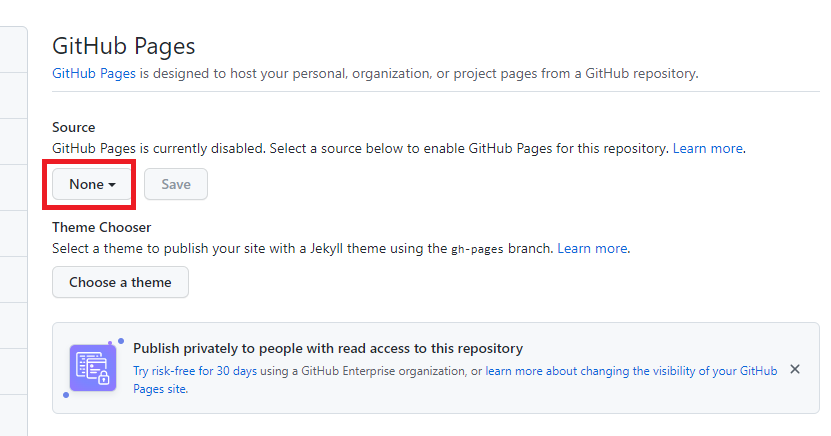Follow Learn more link under Theme Chooser
Viewport: 831px width, 436px height.
[592, 248]
